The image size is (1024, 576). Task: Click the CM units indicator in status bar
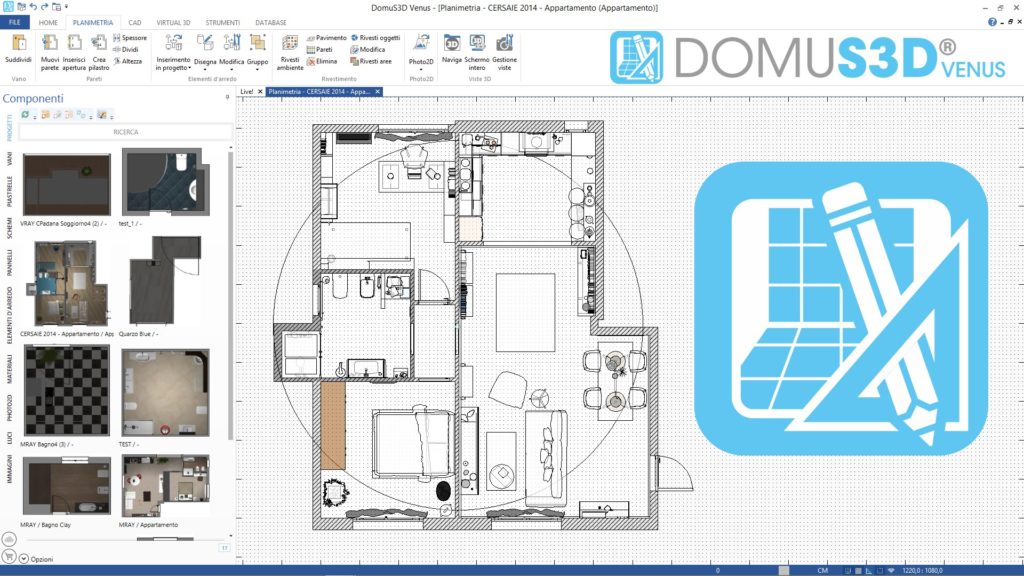click(822, 571)
